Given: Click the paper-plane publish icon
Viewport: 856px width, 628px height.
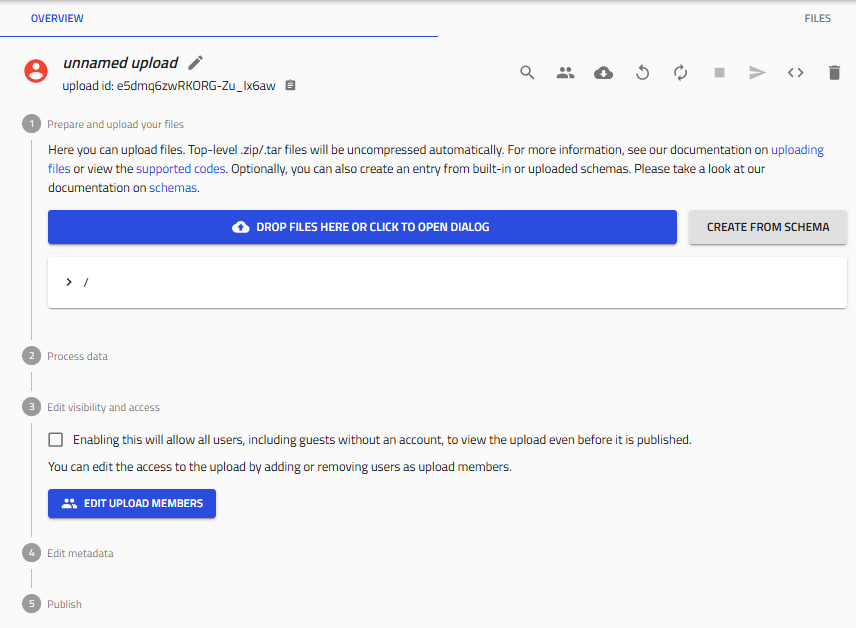Looking at the screenshot, I should pyautogui.click(x=757, y=72).
